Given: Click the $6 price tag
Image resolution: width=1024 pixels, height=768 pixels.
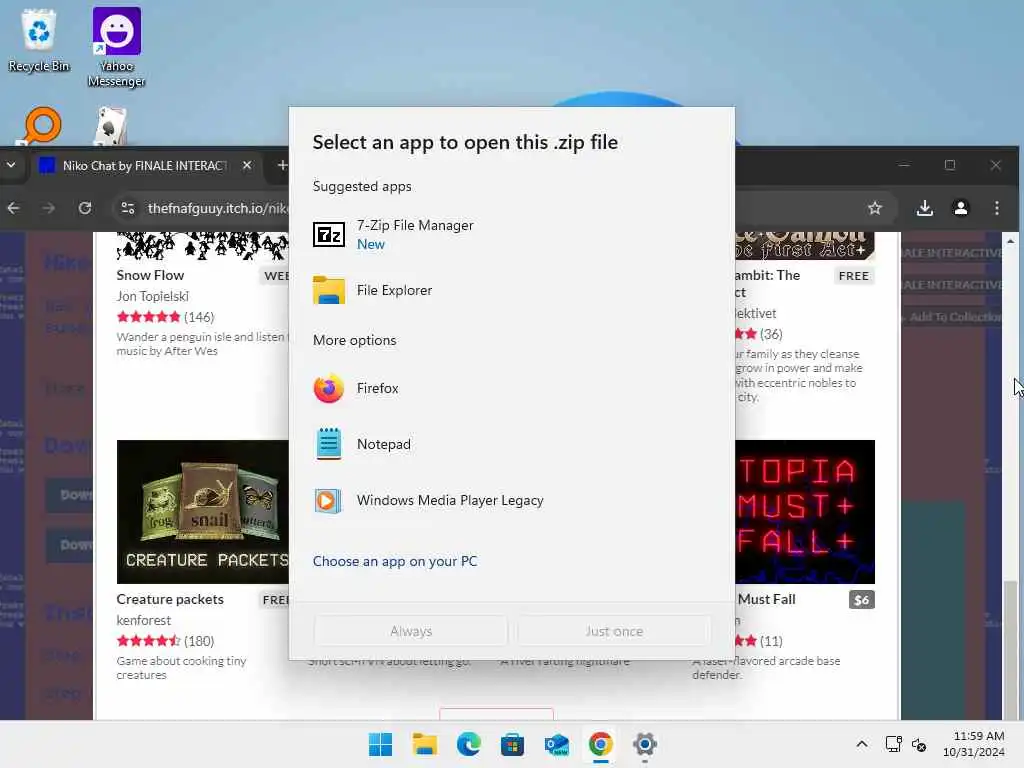Looking at the screenshot, I should click(861, 600).
